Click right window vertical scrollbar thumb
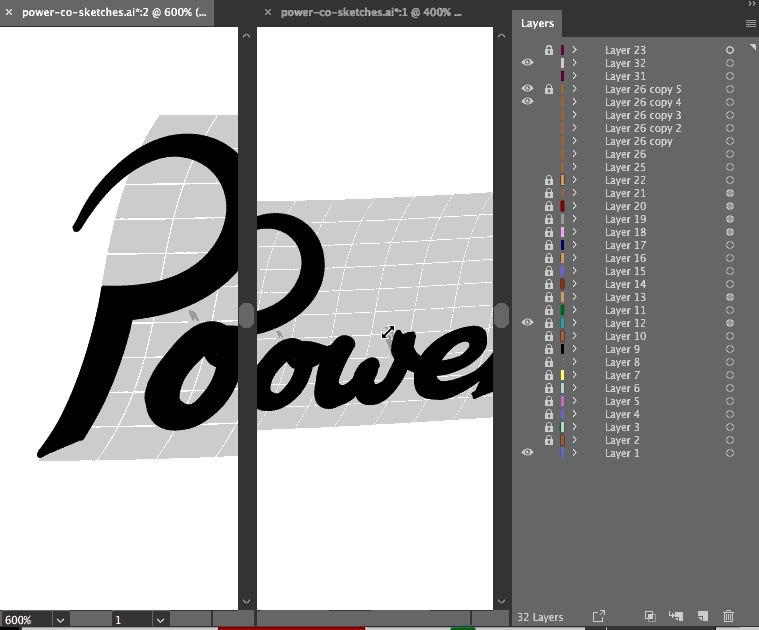The height and width of the screenshot is (630, 759). pos(501,315)
